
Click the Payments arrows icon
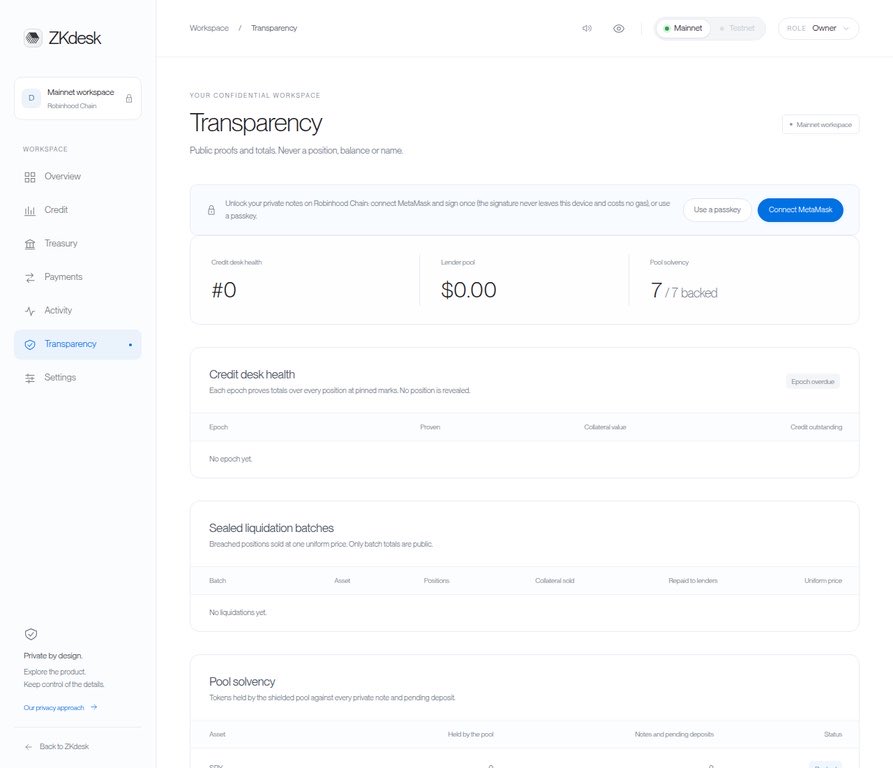(30, 278)
